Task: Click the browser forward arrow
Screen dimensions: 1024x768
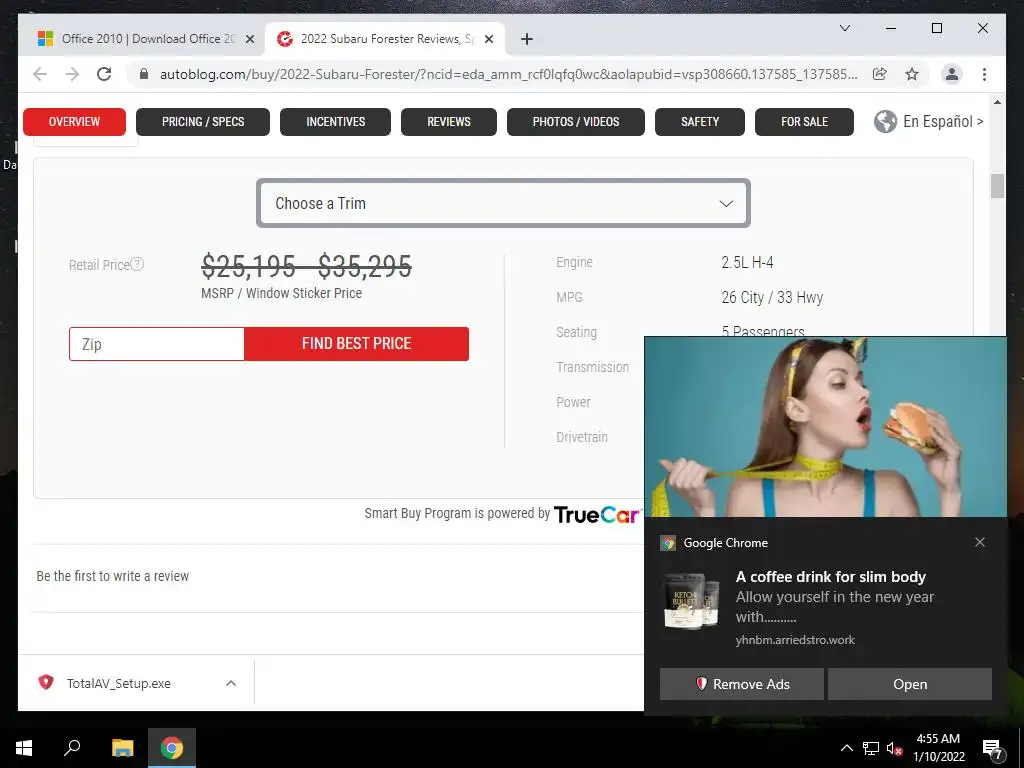Action: pos(72,74)
